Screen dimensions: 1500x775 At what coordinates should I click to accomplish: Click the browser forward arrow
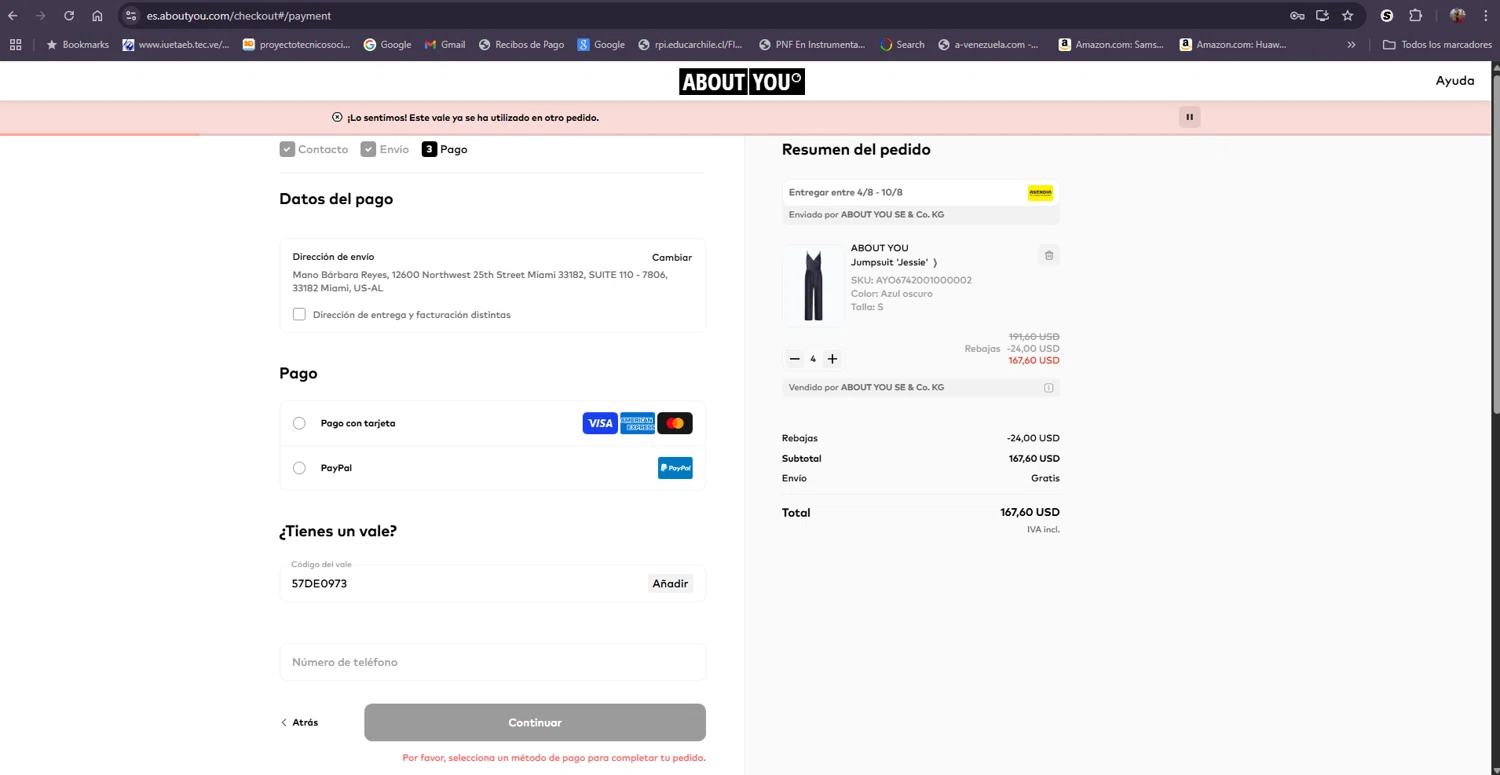click(x=41, y=16)
